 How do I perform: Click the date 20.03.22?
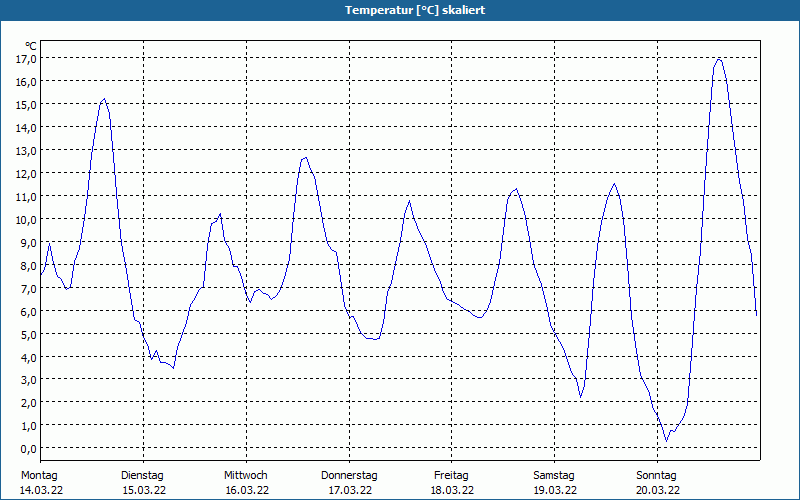point(658,490)
